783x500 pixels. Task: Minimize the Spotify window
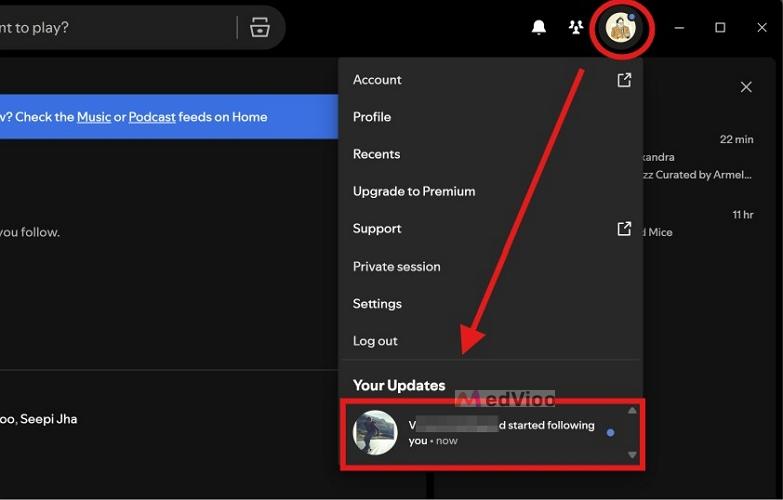click(x=679, y=27)
